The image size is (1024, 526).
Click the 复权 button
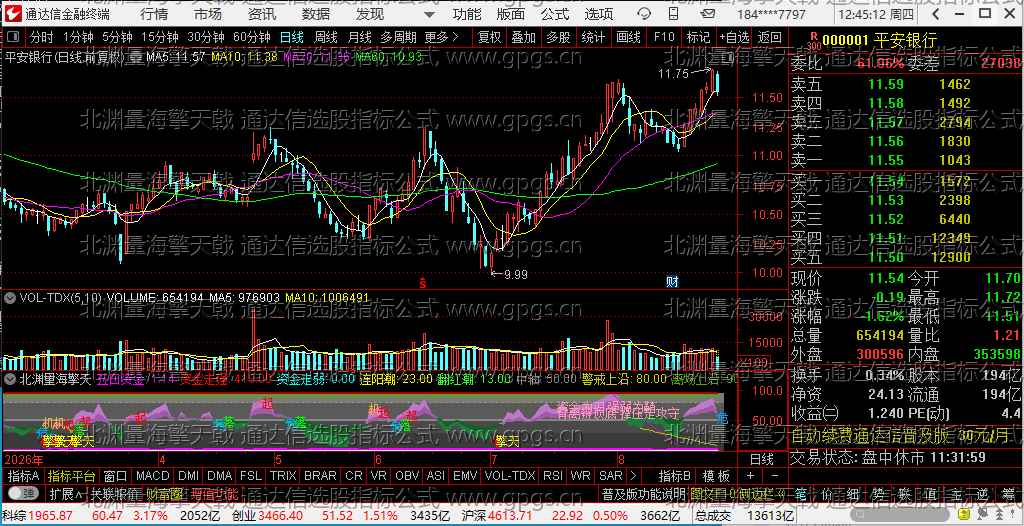click(489, 37)
